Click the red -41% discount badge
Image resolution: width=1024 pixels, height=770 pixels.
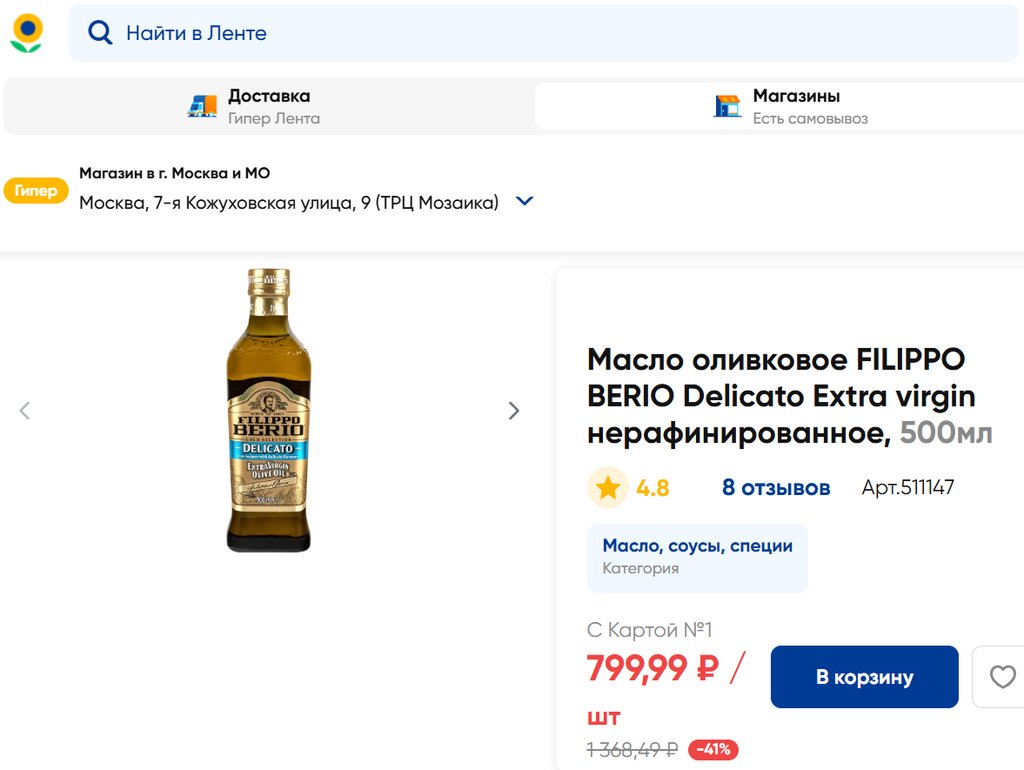click(712, 749)
